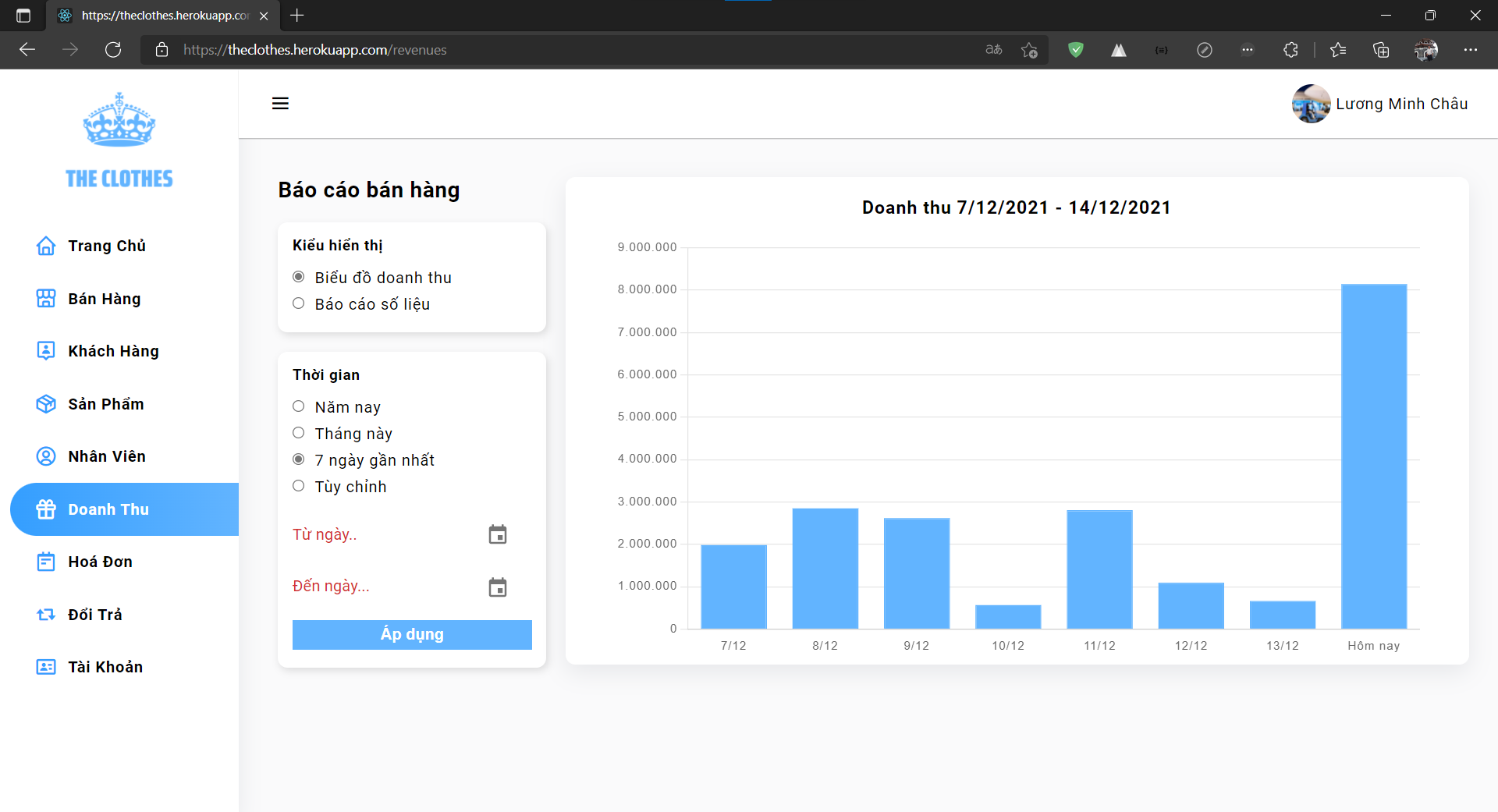Open the Khách Hàng section icon

tap(45, 350)
